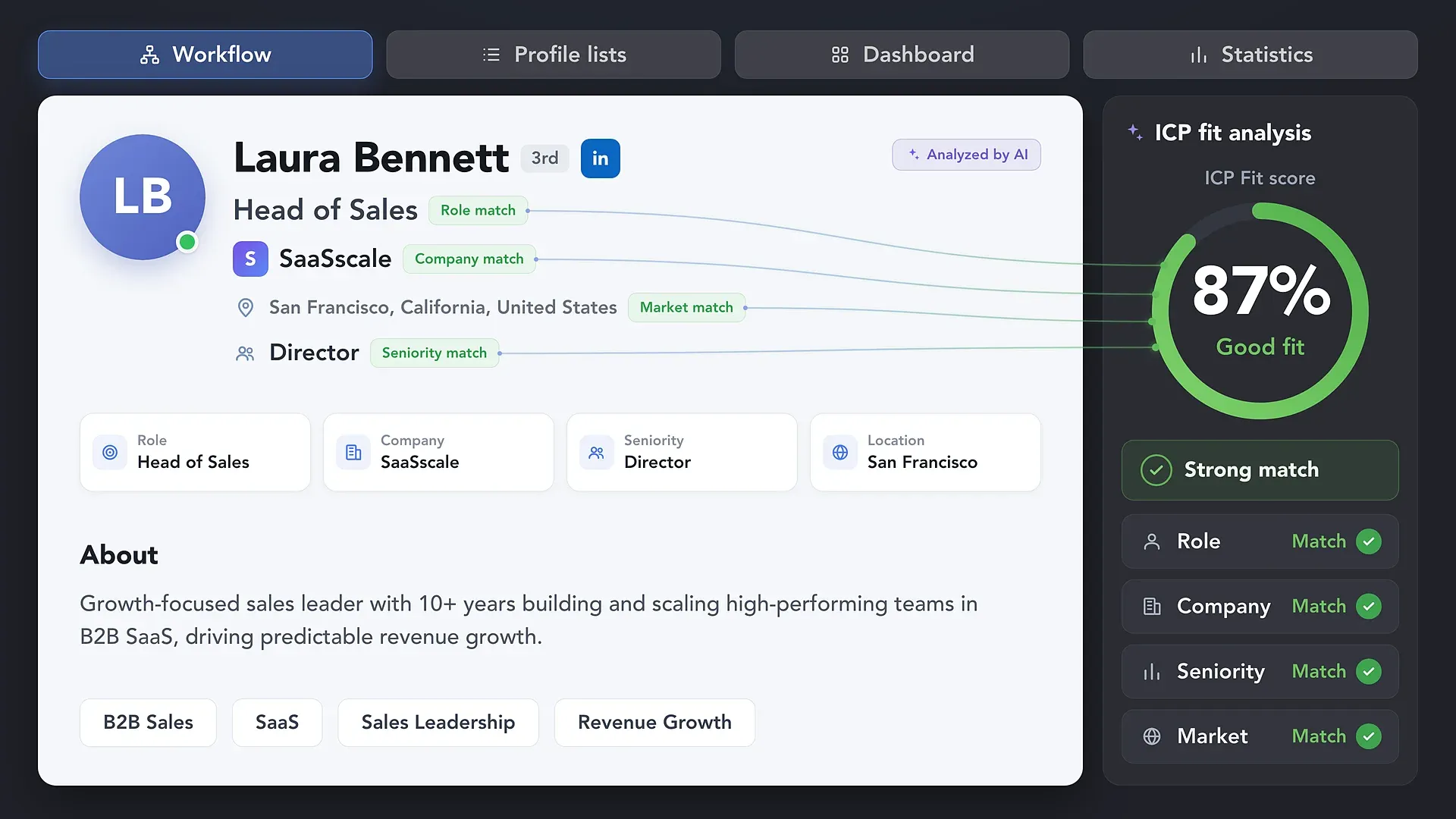Go to the Statistics tab
This screenshot has width=1456, height=819.
coord(1250,55)
